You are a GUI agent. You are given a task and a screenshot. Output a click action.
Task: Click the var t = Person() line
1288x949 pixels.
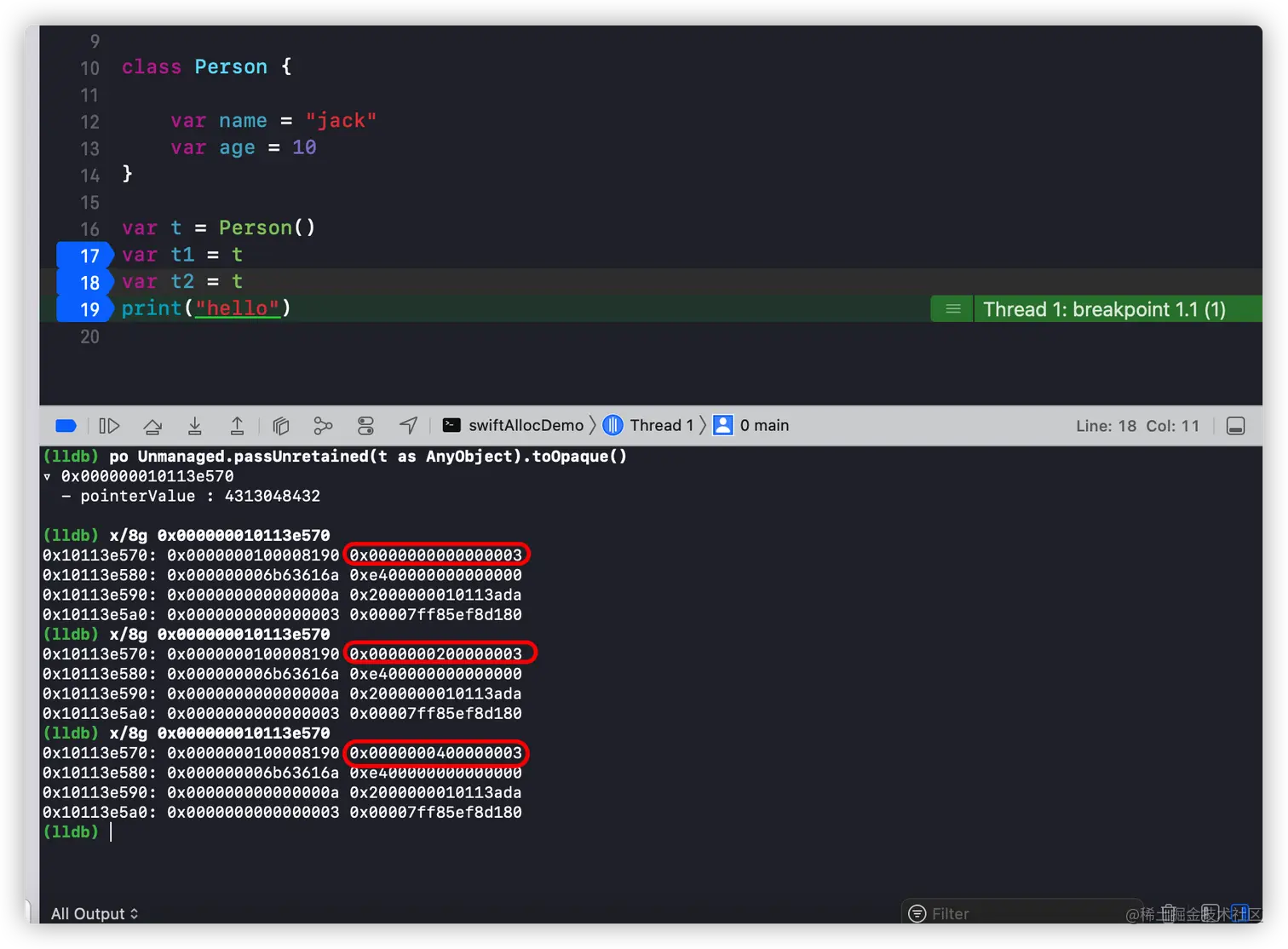218,228
